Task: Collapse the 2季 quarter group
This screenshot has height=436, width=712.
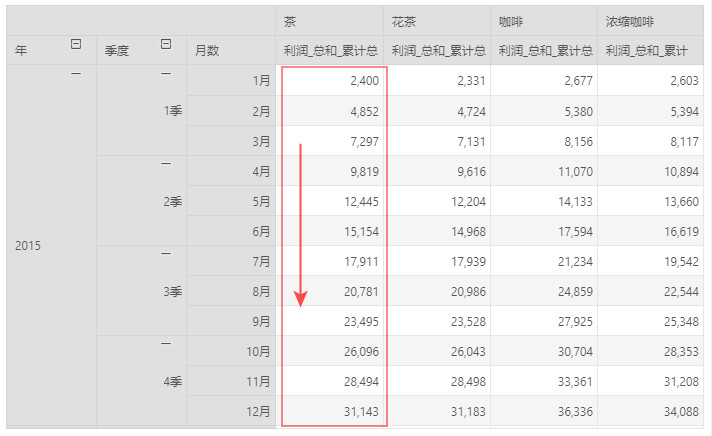Action: click(x=166, y=164)
